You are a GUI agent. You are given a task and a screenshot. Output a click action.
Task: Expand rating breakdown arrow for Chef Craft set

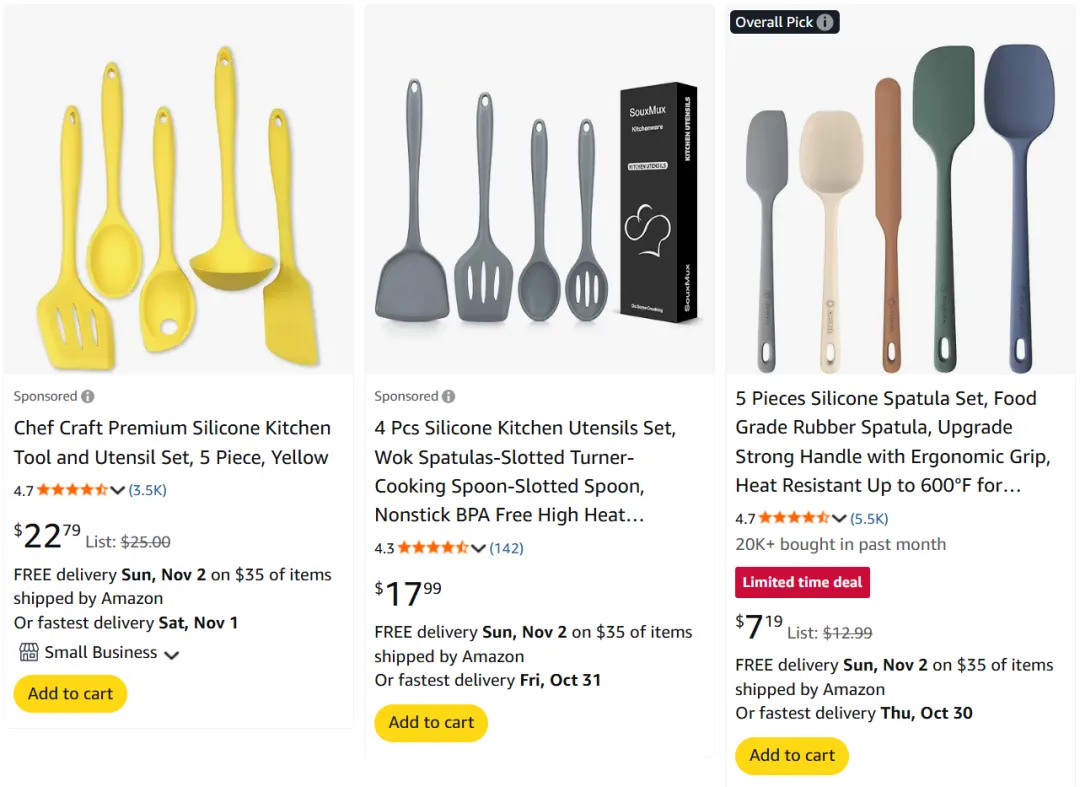point(118,490)
